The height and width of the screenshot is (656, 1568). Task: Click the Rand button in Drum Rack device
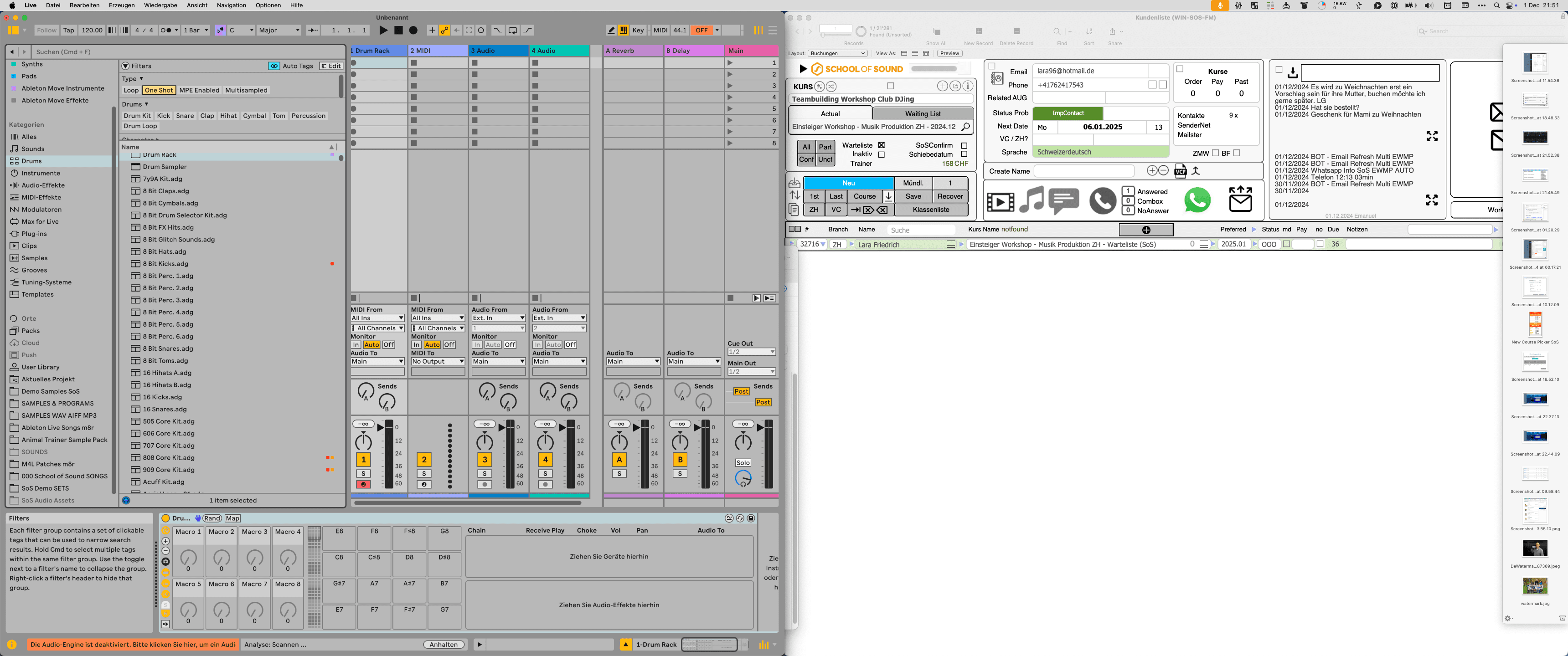coord(212,518)
